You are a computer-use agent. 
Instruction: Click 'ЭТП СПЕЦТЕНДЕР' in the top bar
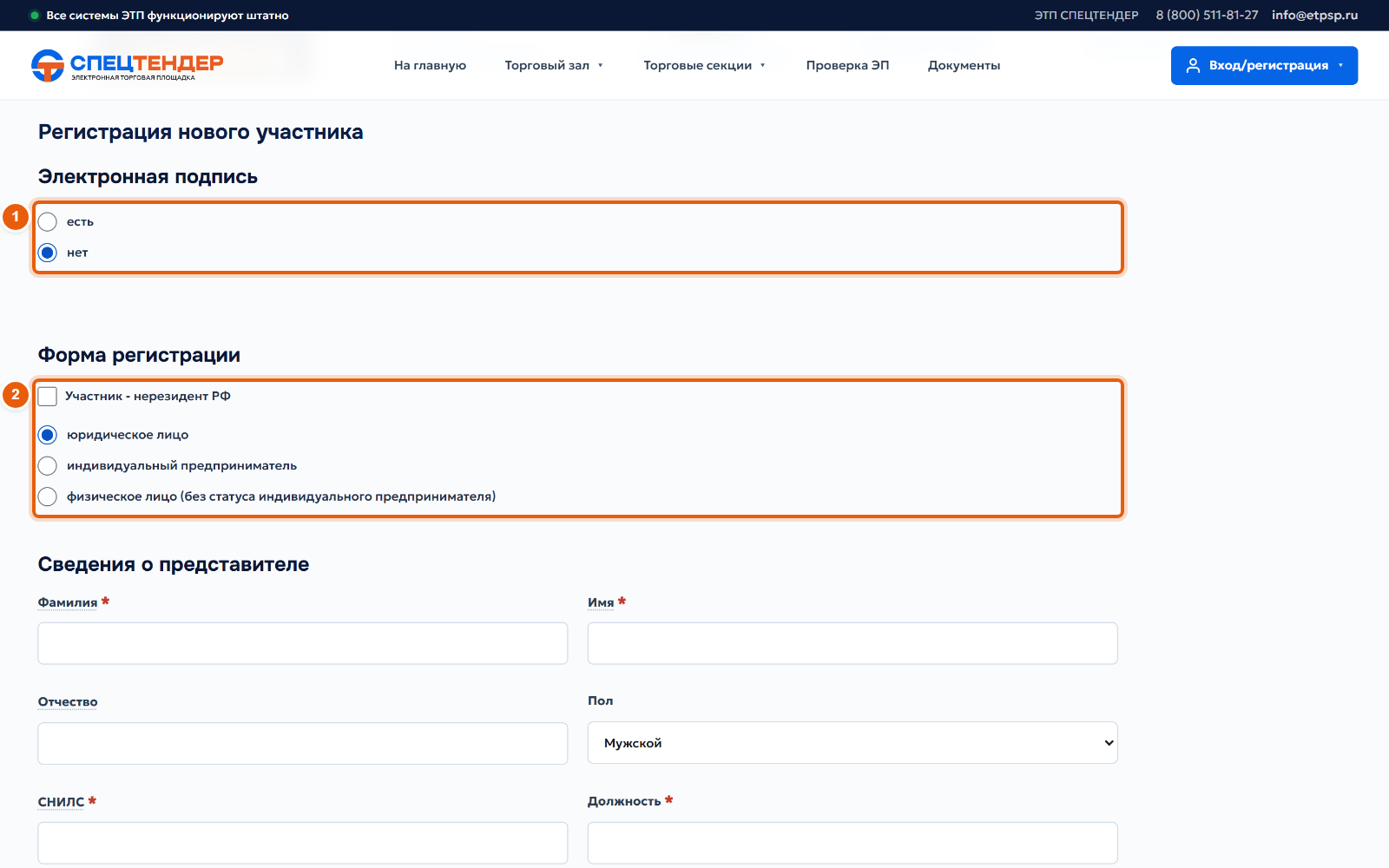1086,16
